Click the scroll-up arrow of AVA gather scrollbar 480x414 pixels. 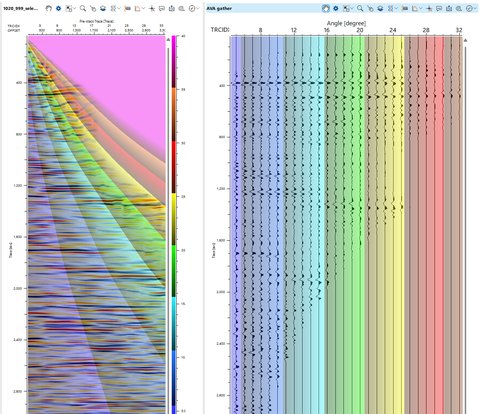pos(466,40)
